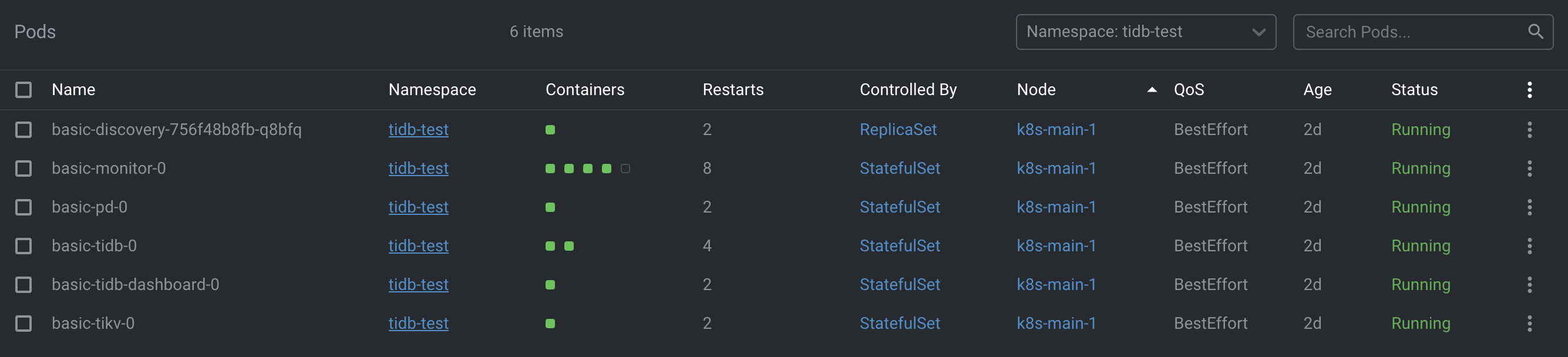This screenshot has height=357, width=1568.
Task: Click the Node column sort arrow
Action: click(1152, 90)
